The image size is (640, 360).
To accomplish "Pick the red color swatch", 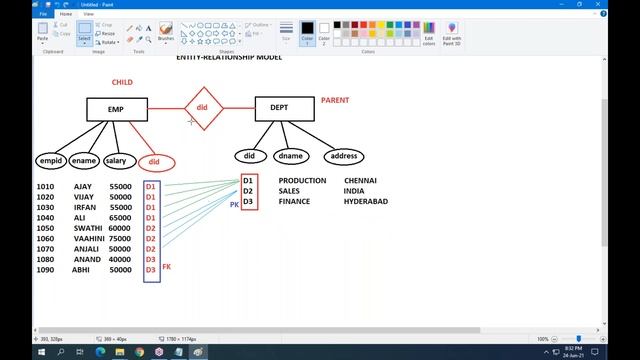I will tap(363, 25).
